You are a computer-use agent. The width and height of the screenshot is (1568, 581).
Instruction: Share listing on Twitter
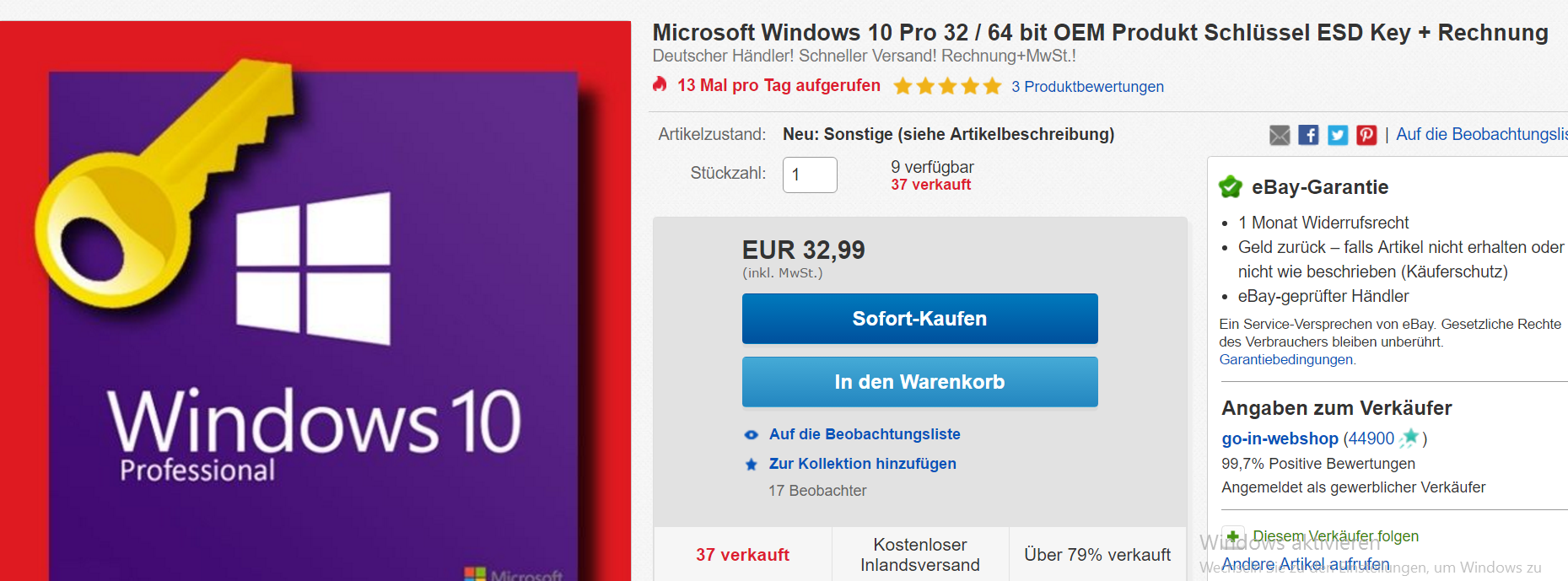1338,135
